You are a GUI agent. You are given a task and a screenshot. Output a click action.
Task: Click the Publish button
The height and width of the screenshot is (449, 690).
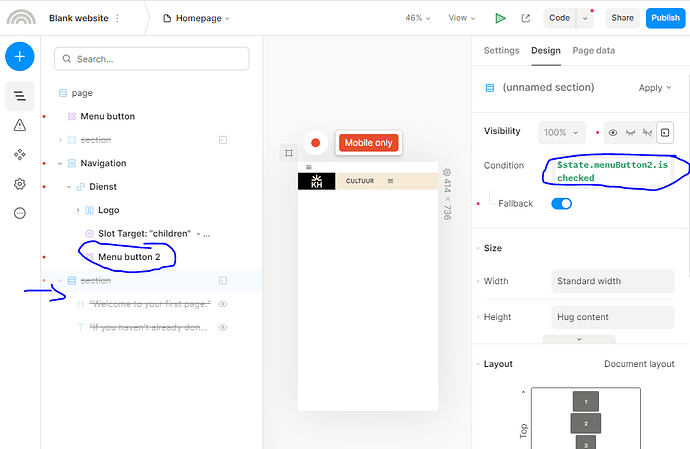tap(665, 18)
